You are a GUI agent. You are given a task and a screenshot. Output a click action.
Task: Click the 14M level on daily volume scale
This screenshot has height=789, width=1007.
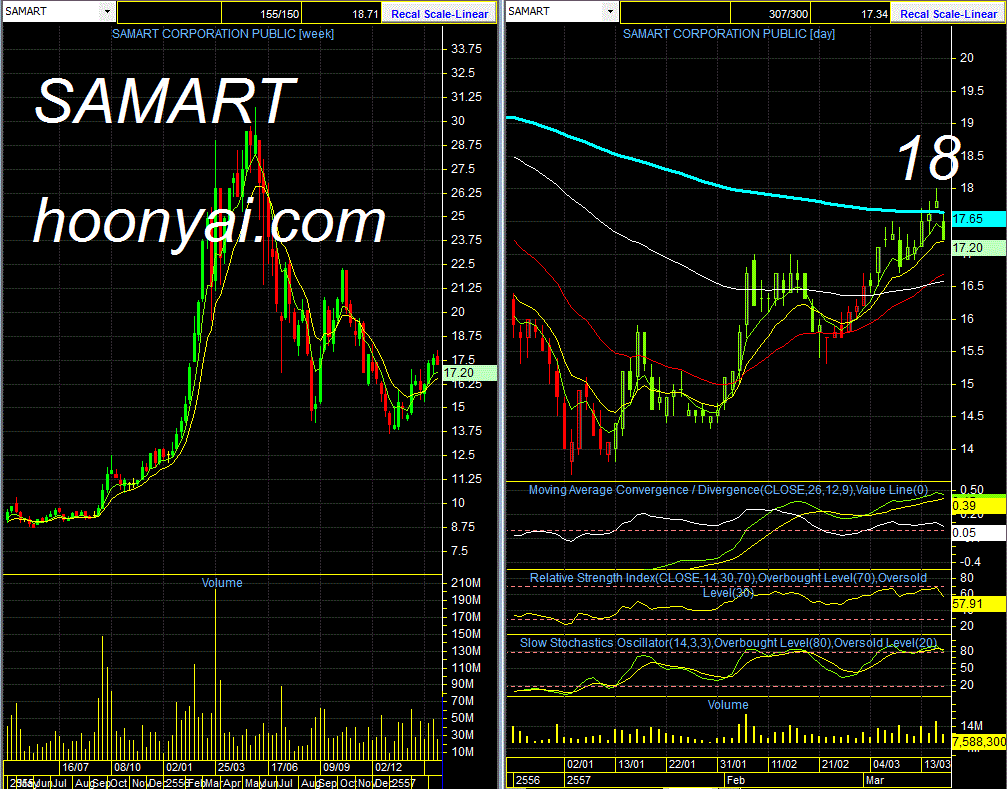[x=972, y=725]
